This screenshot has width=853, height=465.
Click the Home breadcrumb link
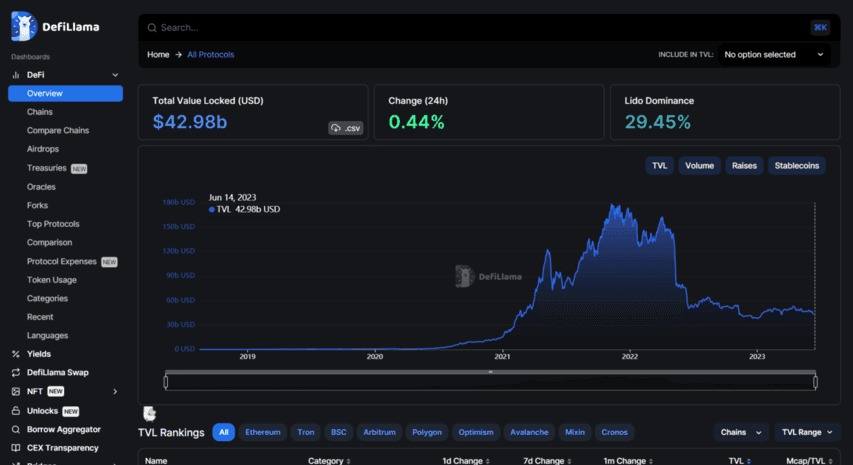(x=158, y=55)
